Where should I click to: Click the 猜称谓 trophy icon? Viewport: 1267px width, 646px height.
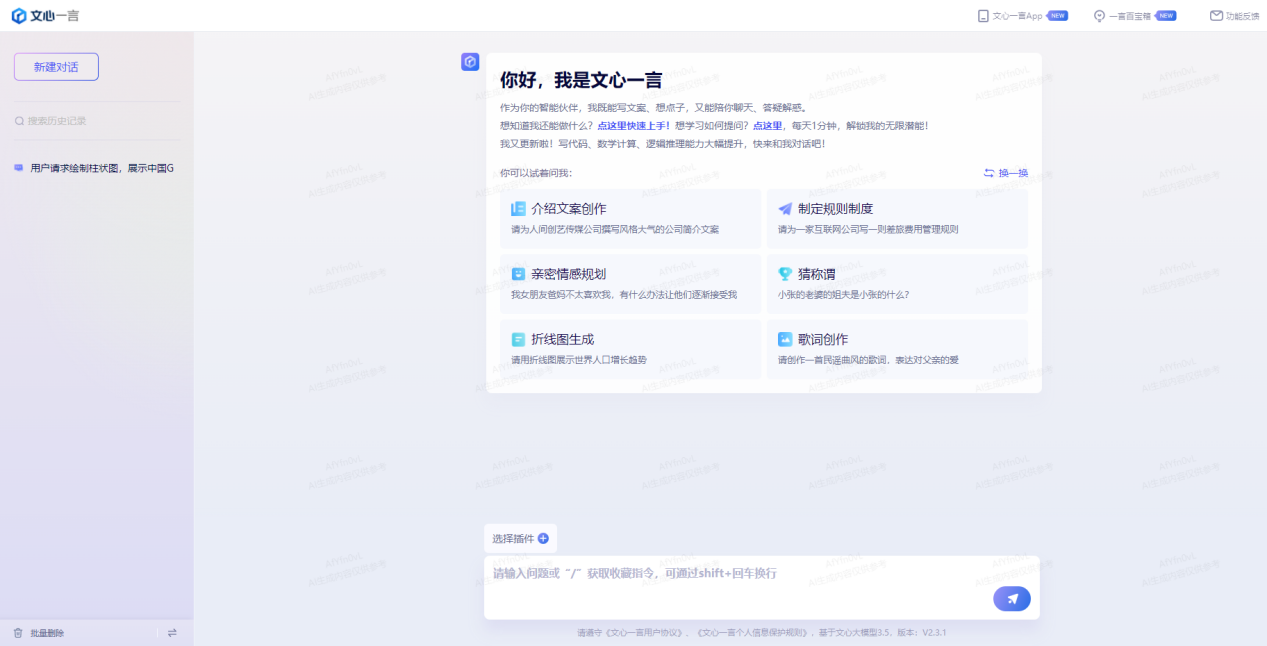[785, 274]
